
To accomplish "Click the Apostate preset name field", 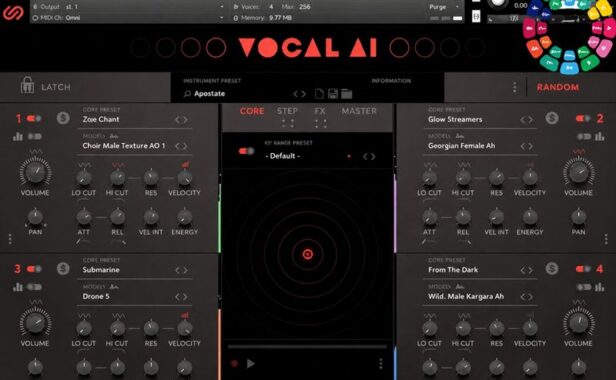I will (209, 94).
